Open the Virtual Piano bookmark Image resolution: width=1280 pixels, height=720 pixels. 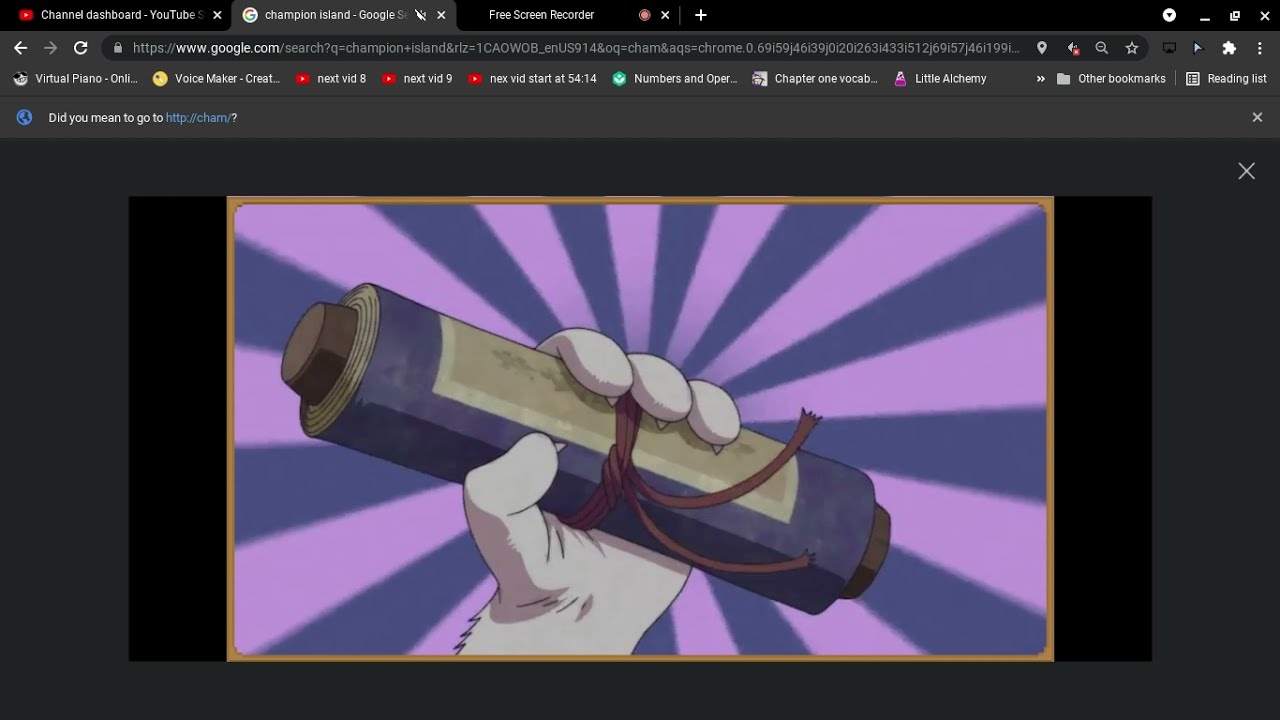pyautogui.click(x=76, y=78)
